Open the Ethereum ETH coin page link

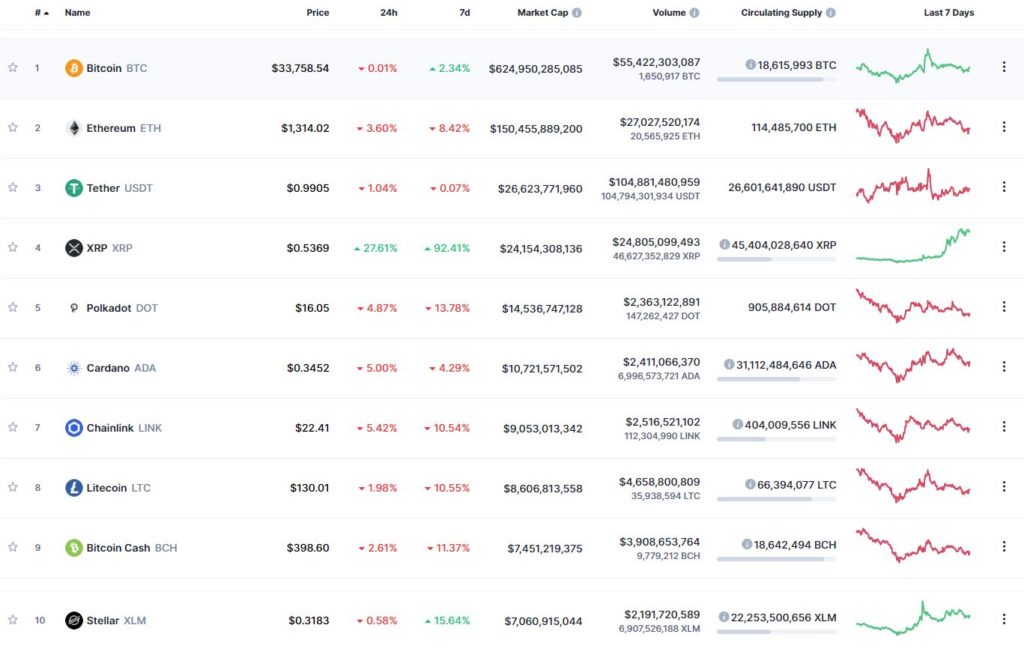[123, 128]
